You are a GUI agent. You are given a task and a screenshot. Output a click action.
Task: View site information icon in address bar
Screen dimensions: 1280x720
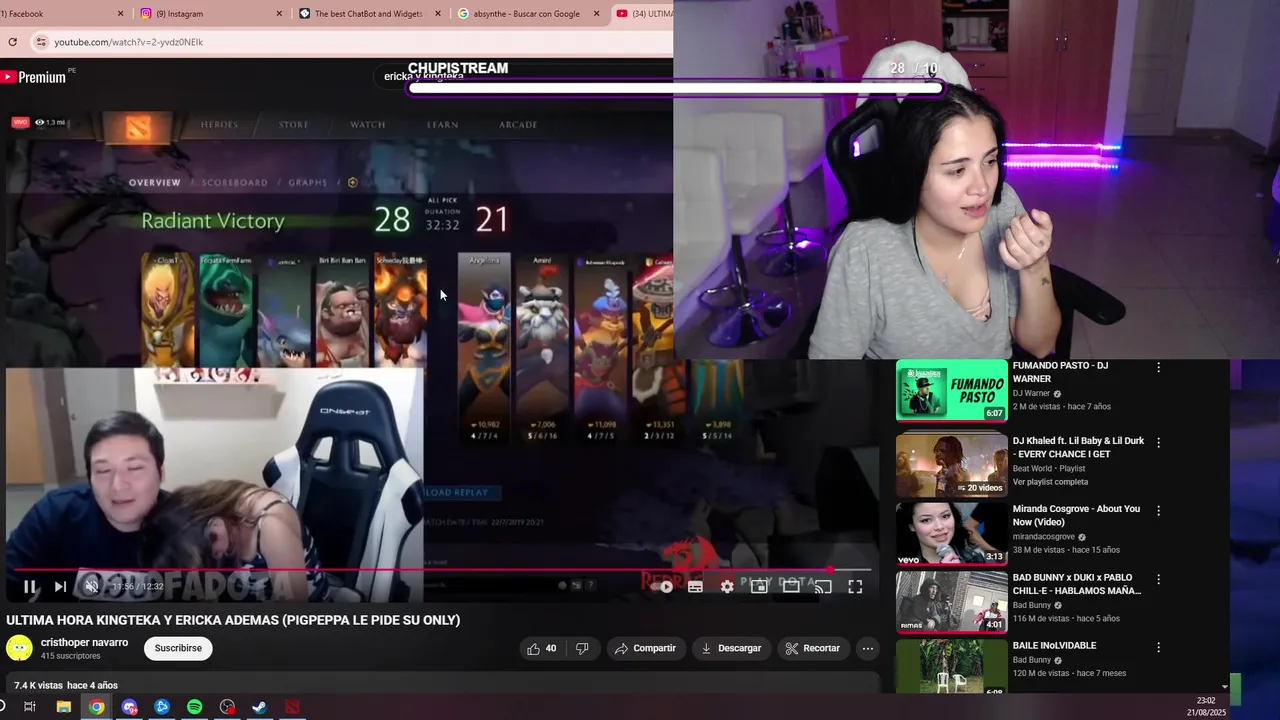41,42
